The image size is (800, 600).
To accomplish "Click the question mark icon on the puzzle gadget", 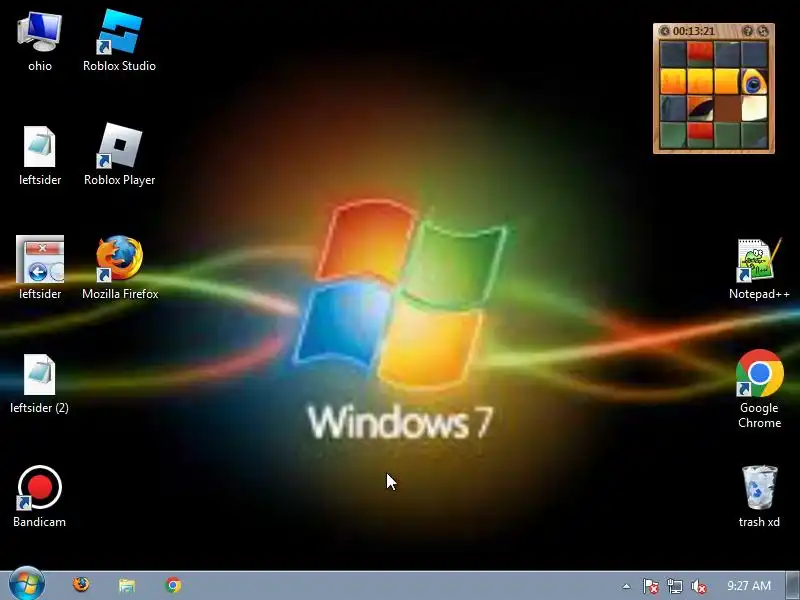I will point(747,31).
